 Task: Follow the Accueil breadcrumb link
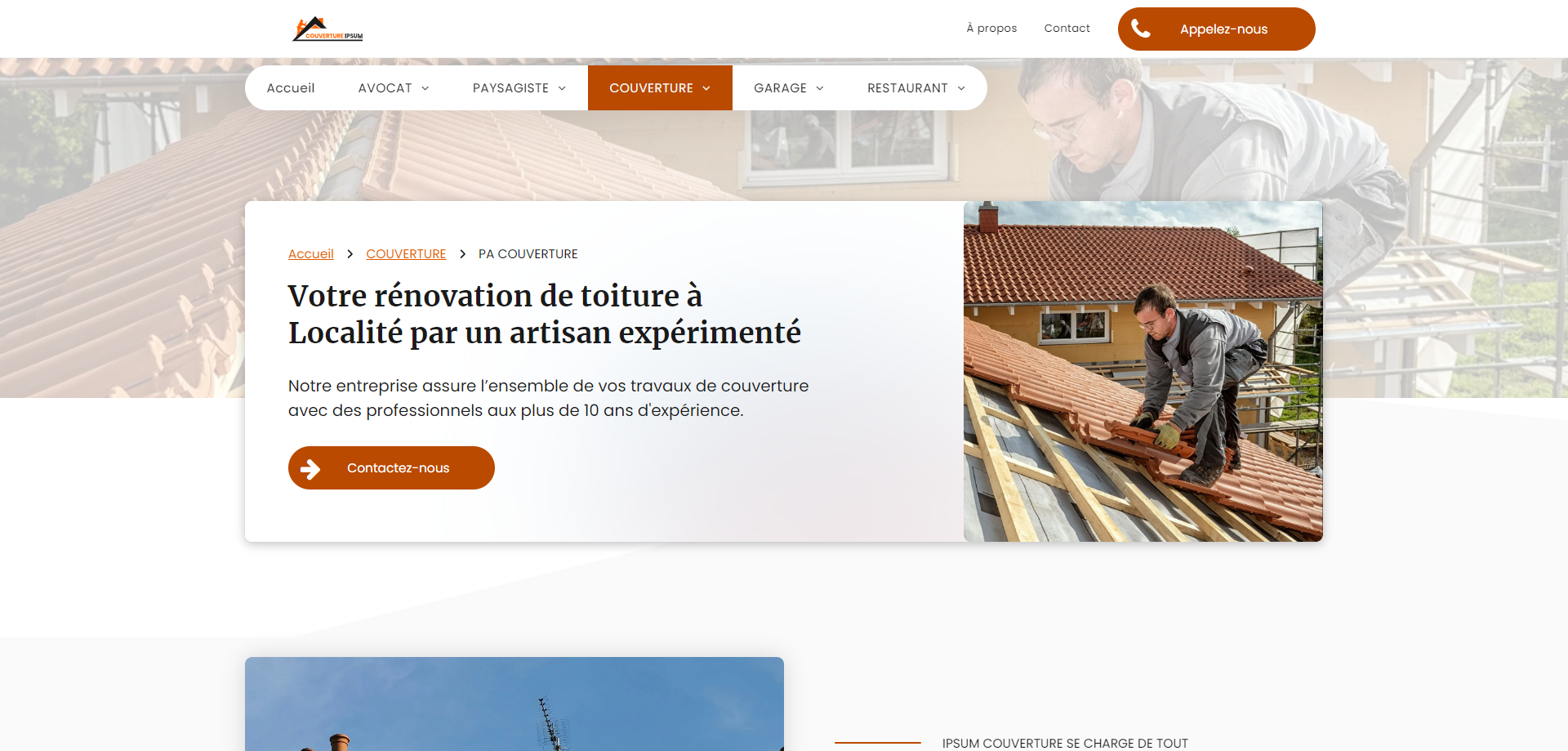point(311,254)
